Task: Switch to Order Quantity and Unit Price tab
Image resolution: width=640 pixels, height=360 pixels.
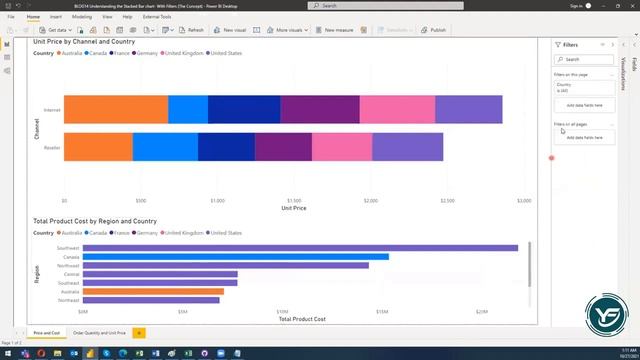Action: pyautogui.click(x=99, y=333)
